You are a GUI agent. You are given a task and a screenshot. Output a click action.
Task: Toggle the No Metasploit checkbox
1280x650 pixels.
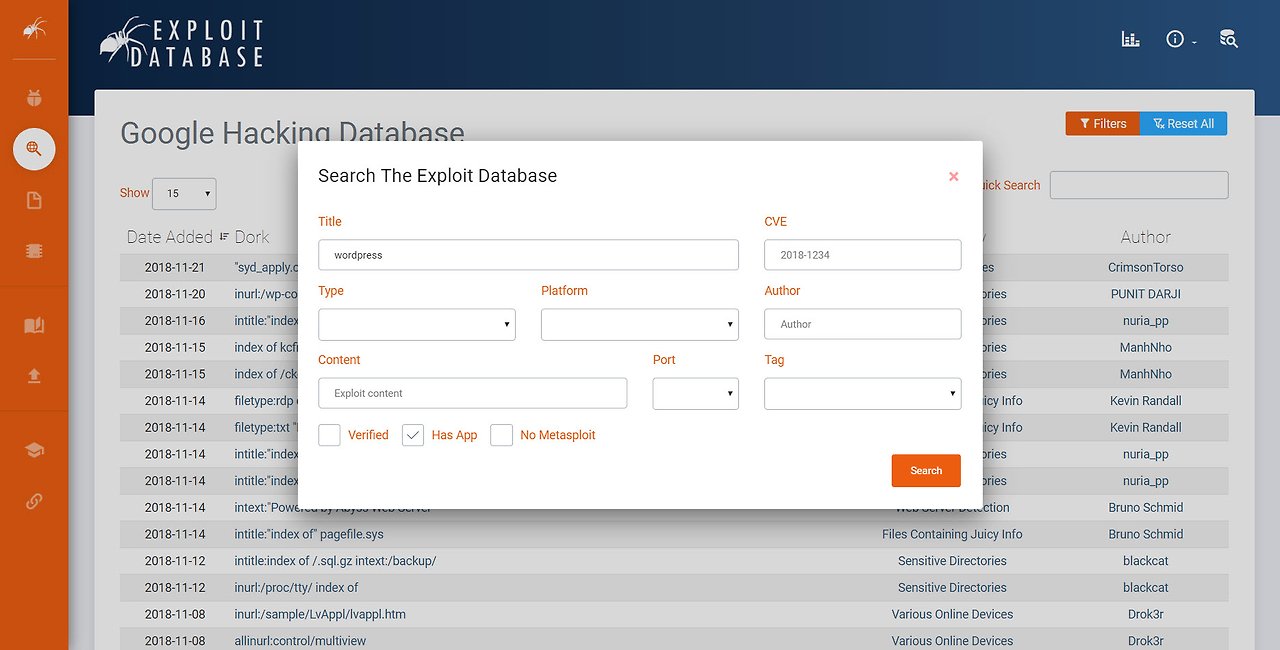pyautogui.click(x=502, y=435)
